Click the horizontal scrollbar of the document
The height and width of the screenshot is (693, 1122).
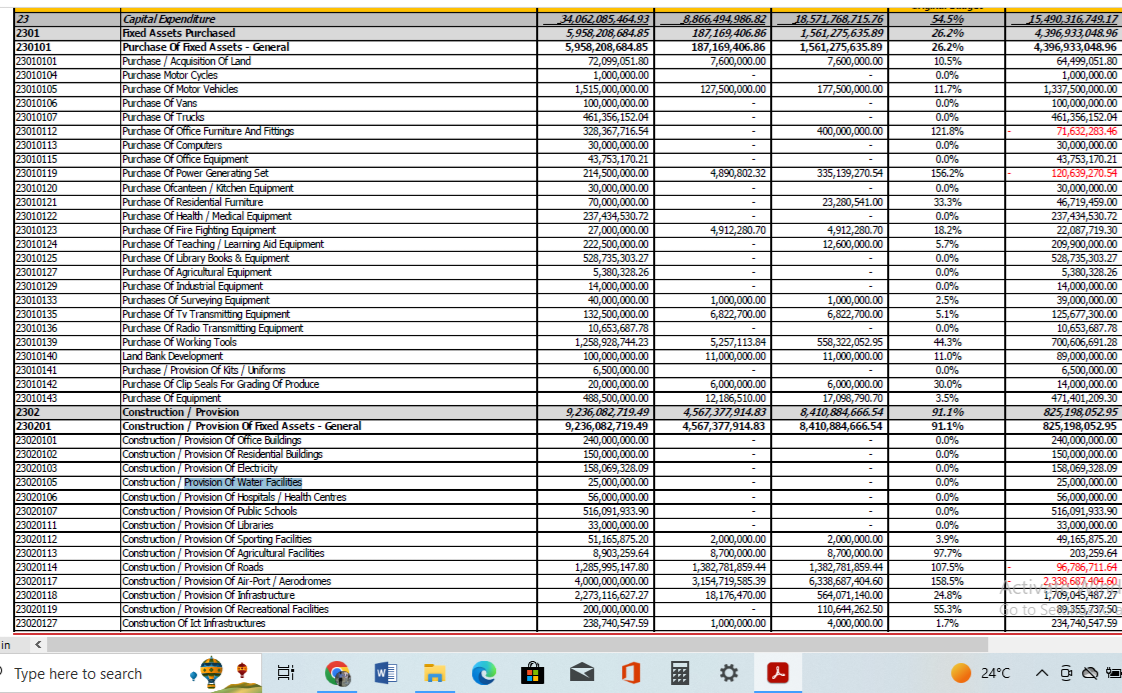[x=517, y=644]
